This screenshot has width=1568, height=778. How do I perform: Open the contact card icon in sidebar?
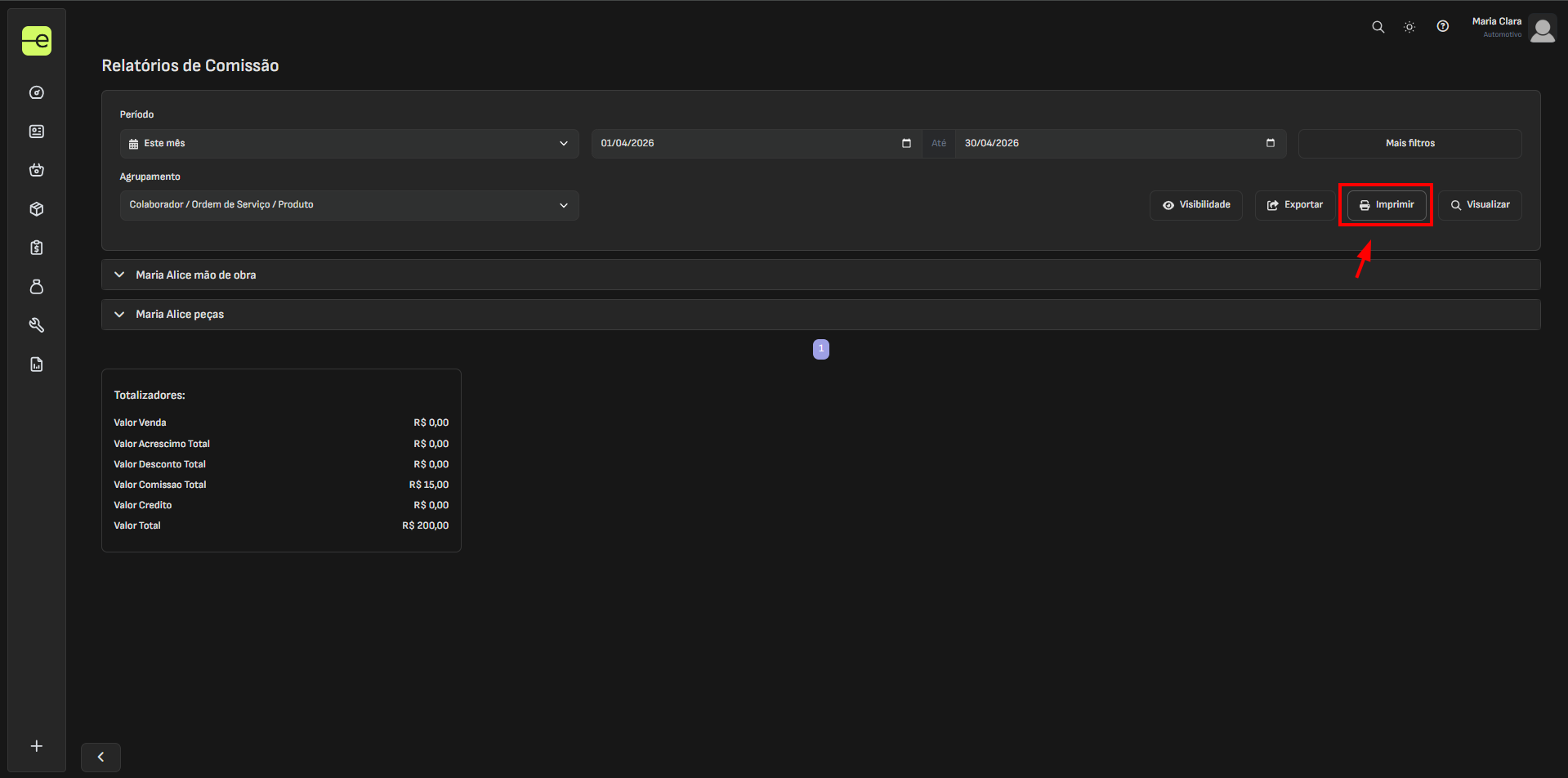click(37, 132)
